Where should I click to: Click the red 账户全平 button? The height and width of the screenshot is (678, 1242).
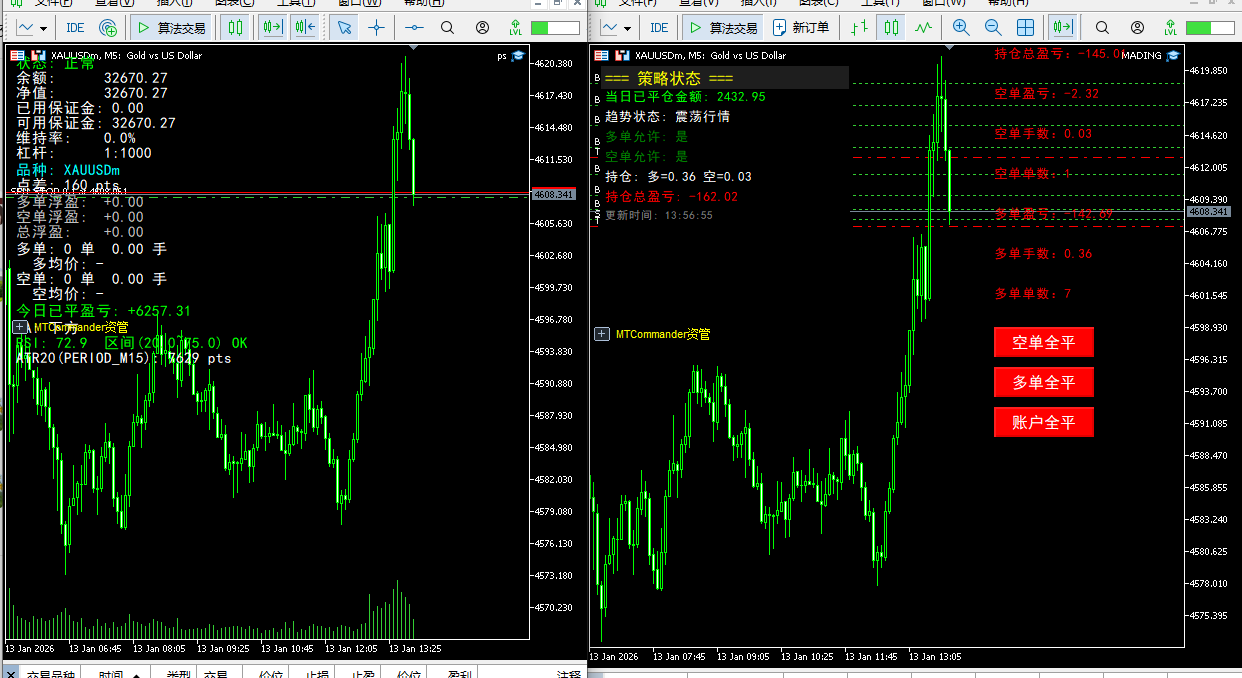[1043, 422]
